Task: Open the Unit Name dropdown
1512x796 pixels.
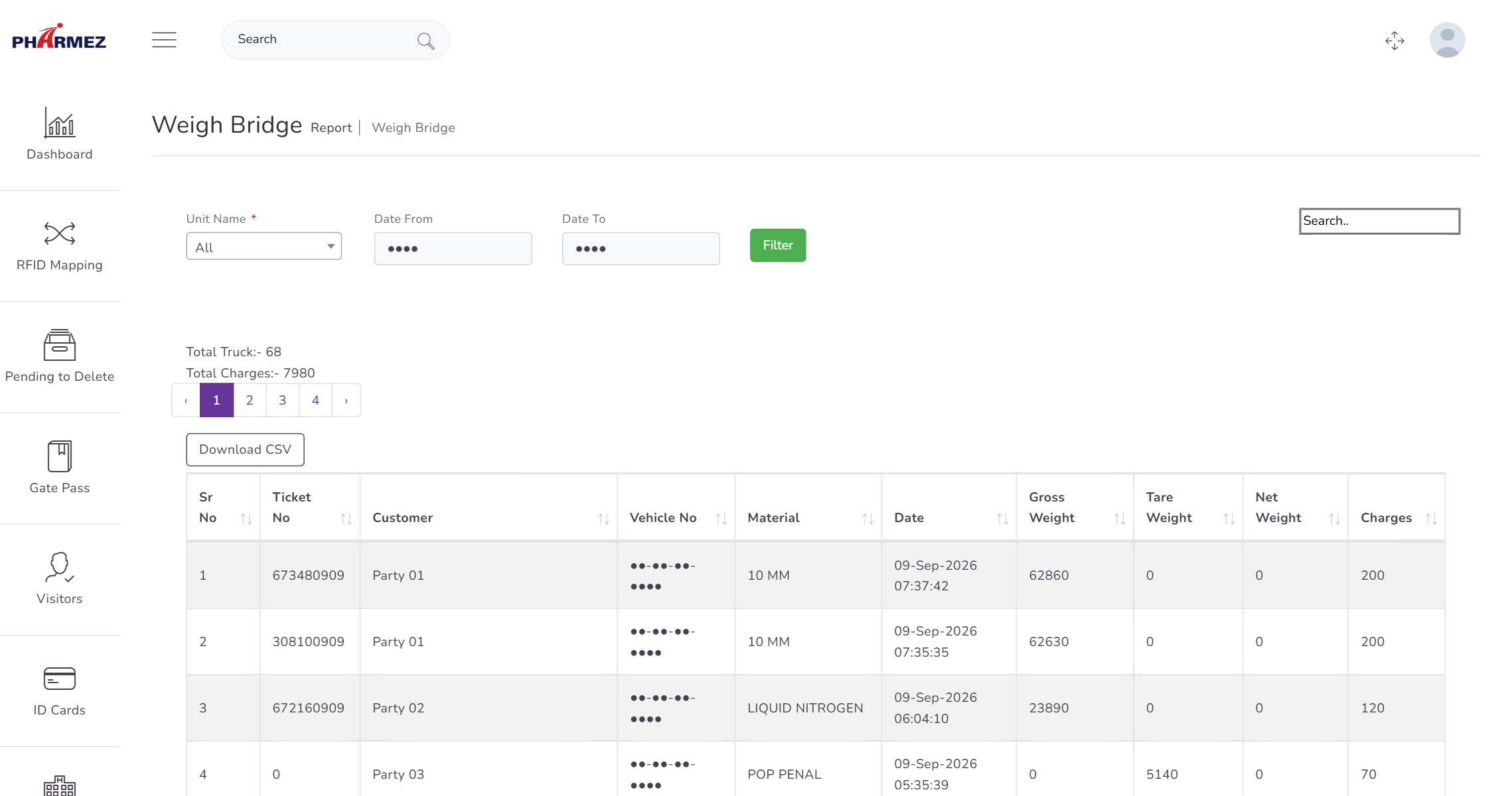Action: (x=264, y=246)
